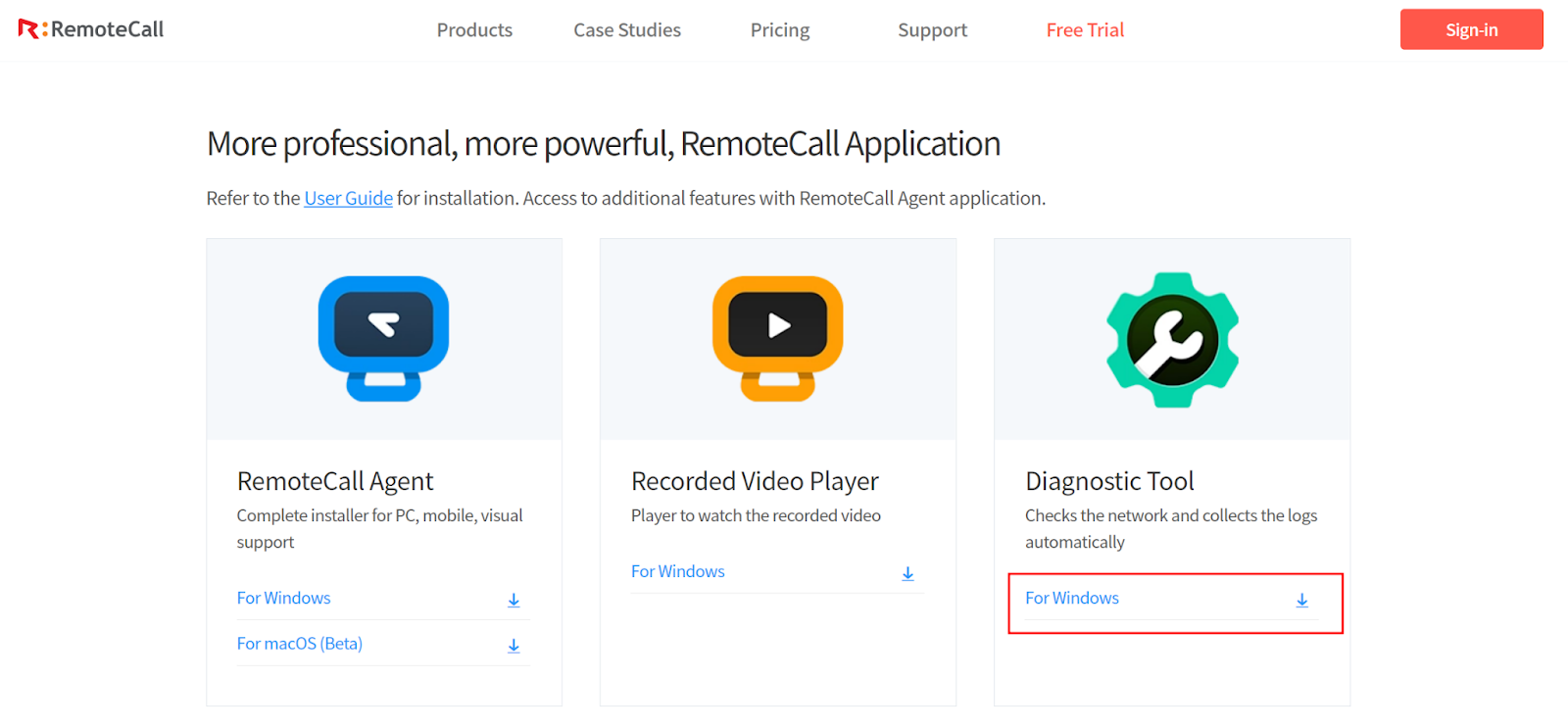Click download arrow for Diagnostic Tool Windows
Image resolution: width=1568 pixels, height=728 pixels.
tap(1301, 600)
